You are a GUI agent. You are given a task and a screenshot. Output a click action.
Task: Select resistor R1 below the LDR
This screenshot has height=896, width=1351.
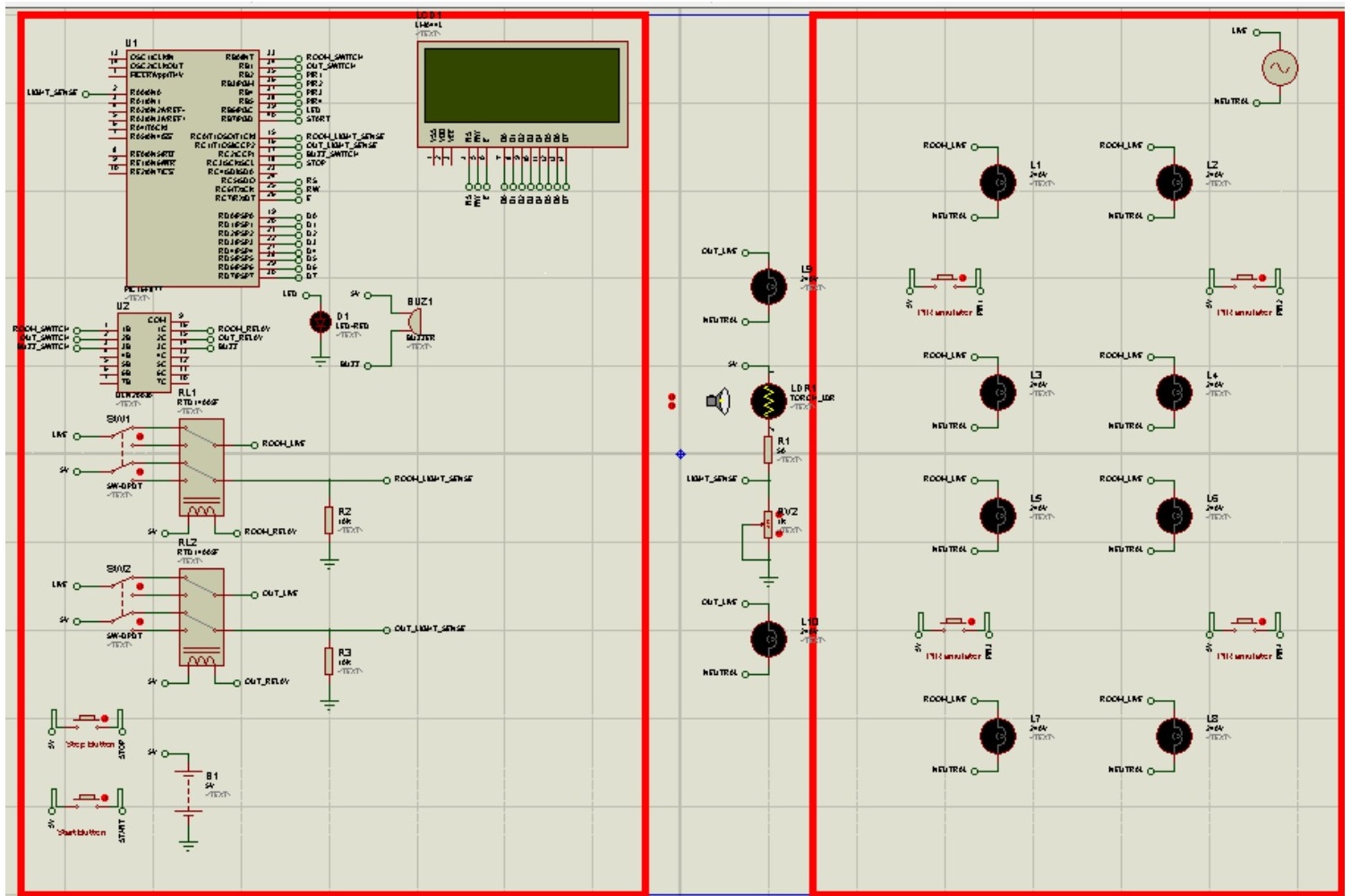768,449
